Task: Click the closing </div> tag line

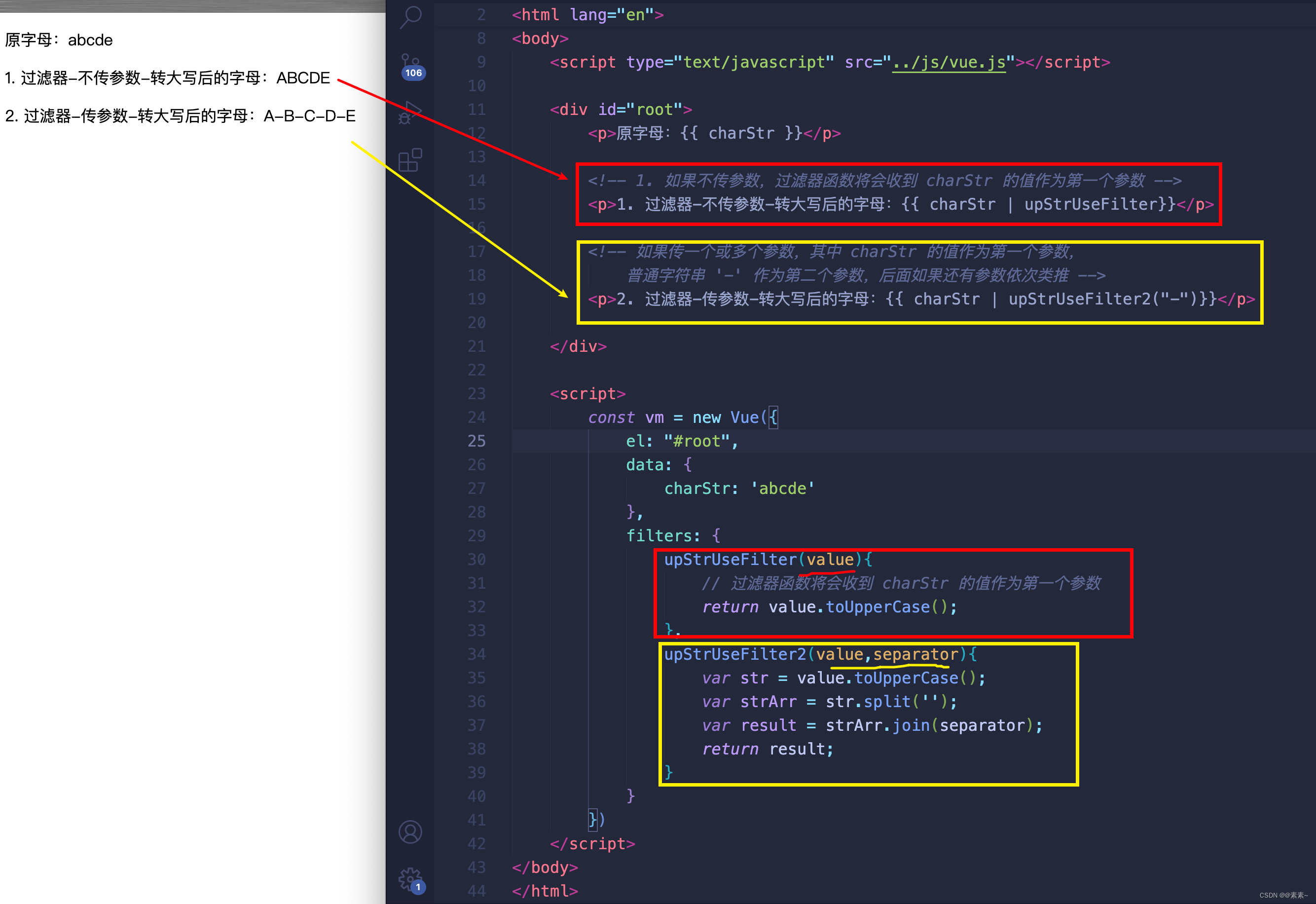Action: tap(578, 346)
